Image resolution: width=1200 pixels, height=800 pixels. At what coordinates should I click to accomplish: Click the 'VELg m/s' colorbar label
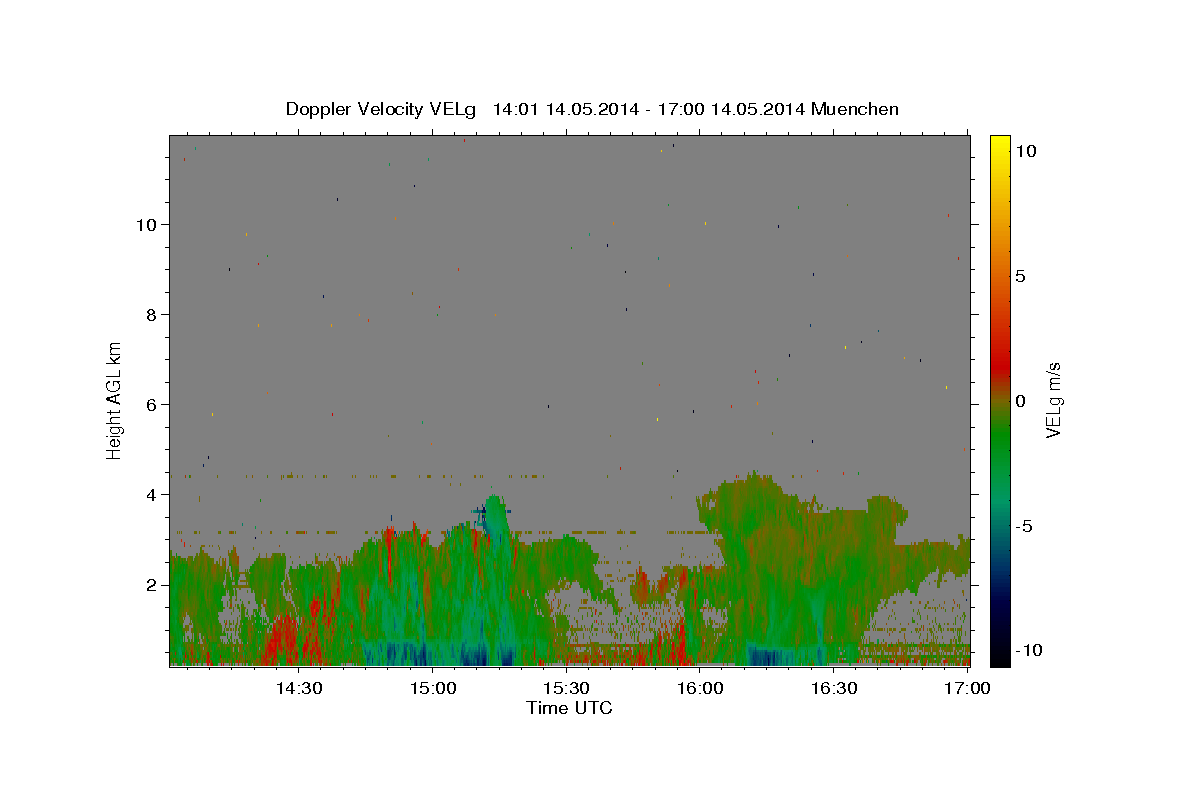(x=1052, y=400)
